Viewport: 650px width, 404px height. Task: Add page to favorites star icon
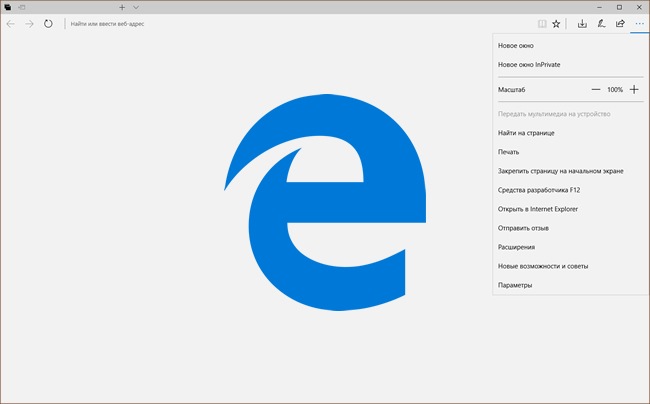click(556, 24)
